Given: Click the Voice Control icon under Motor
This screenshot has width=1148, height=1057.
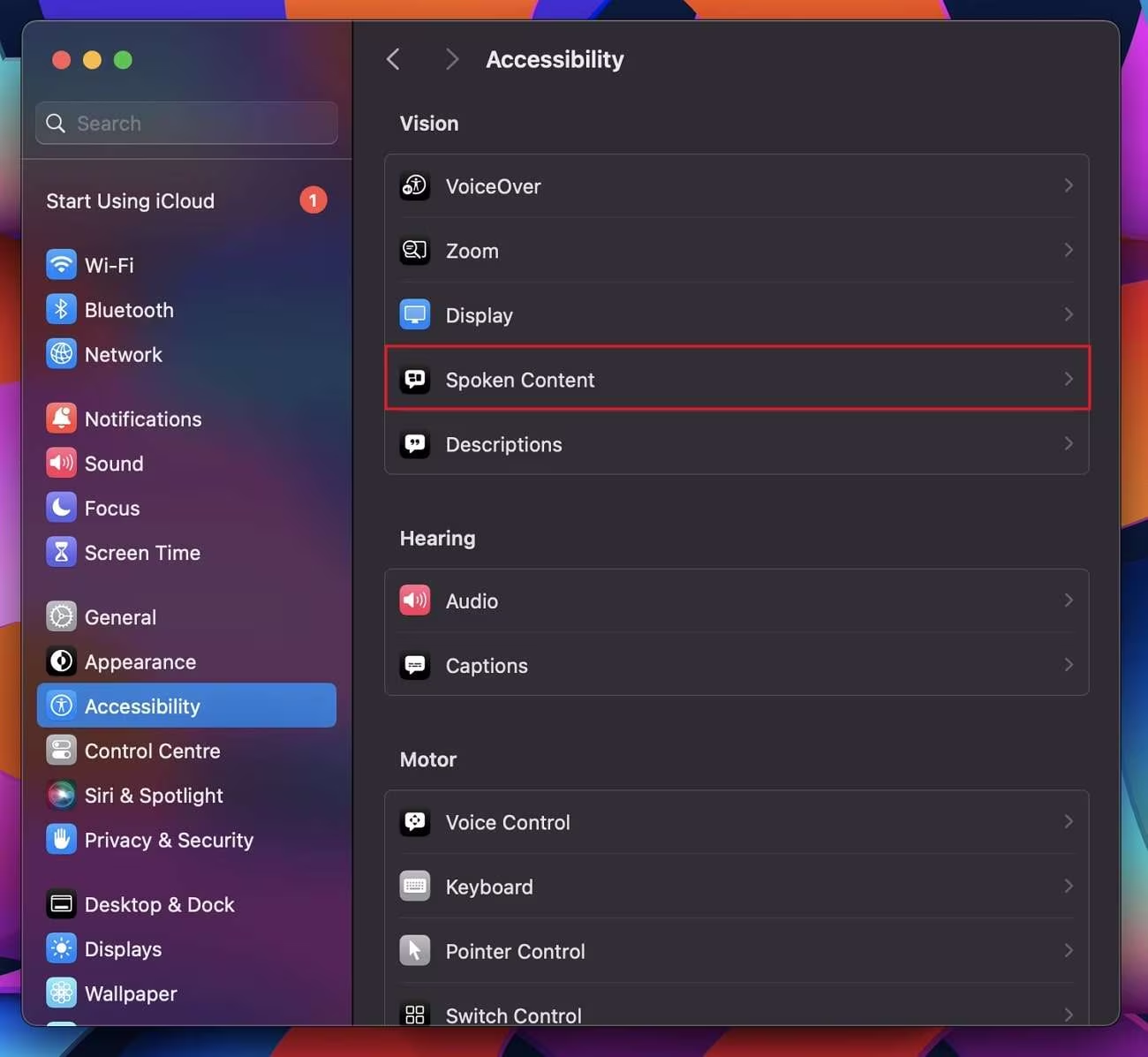Looking at the screenshot, I should pos(414,821).
